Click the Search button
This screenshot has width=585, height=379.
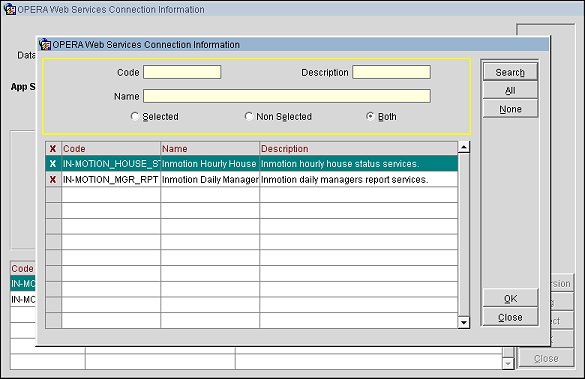(x=510, y=72)
